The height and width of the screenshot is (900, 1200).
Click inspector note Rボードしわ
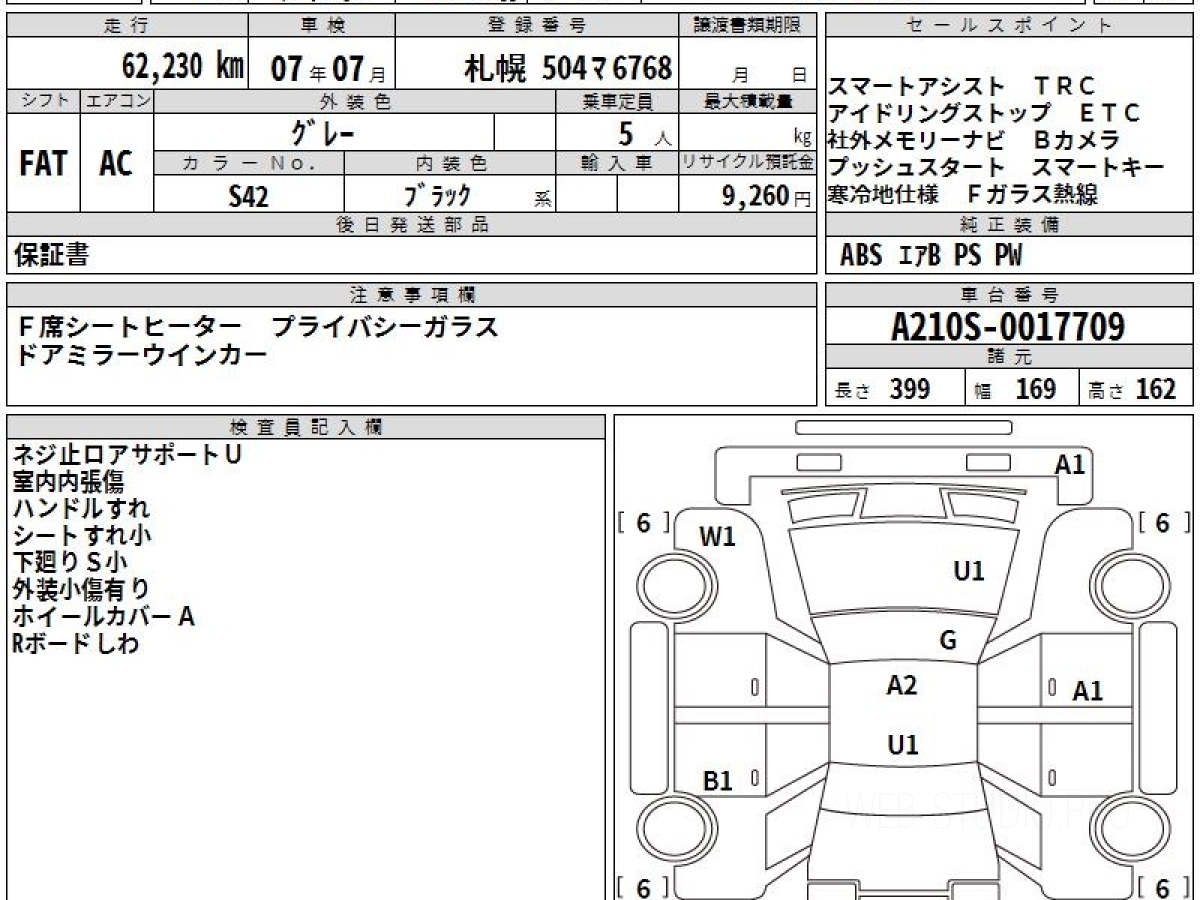coord(76,643)
